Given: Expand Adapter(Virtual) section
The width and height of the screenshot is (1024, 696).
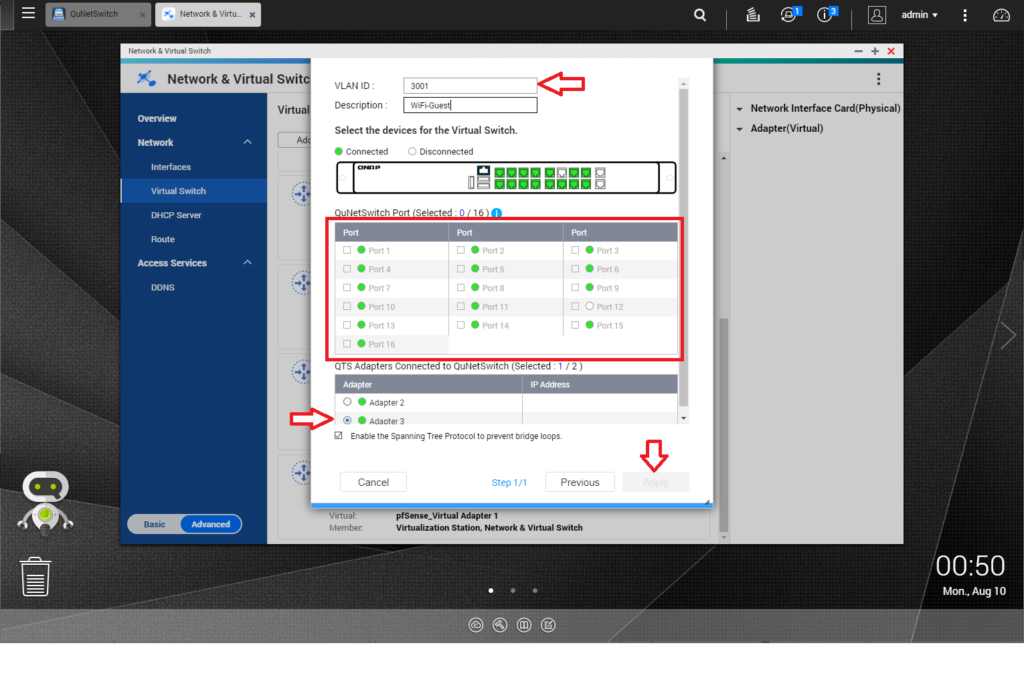Looking at the screenshot, I should 780,129.
